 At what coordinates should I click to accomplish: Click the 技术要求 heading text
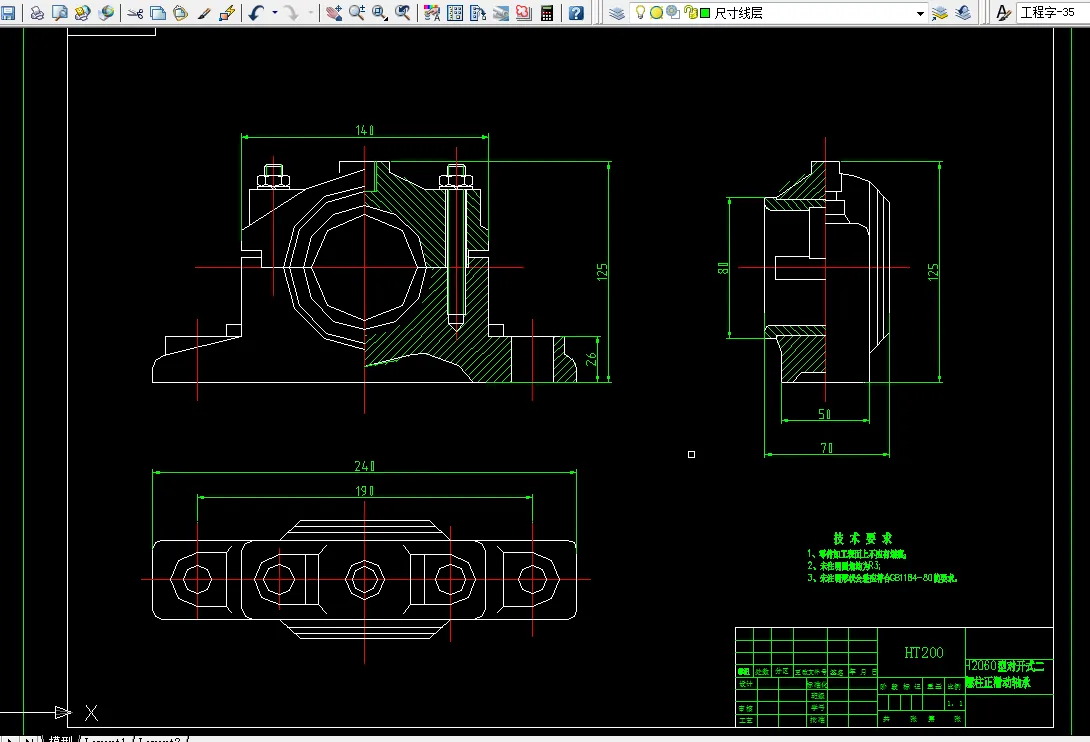[x=863, y=538]
